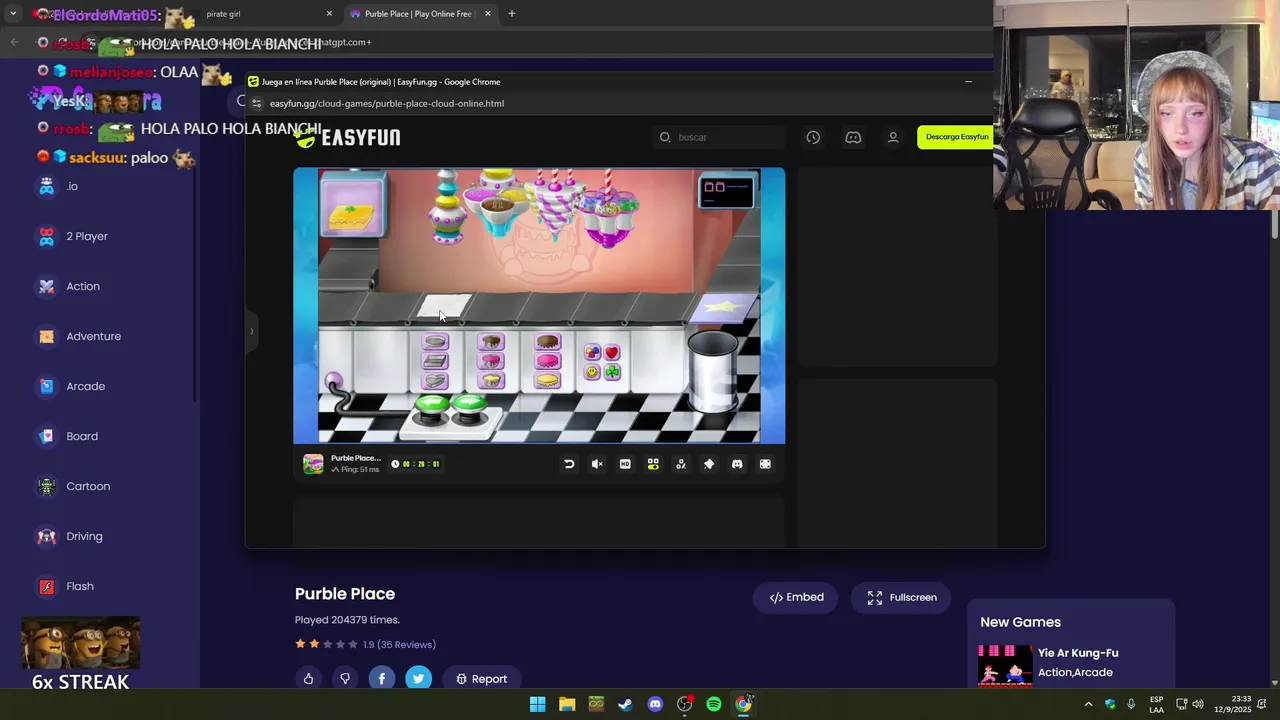Click the left green button in the game

click(432, 405)
